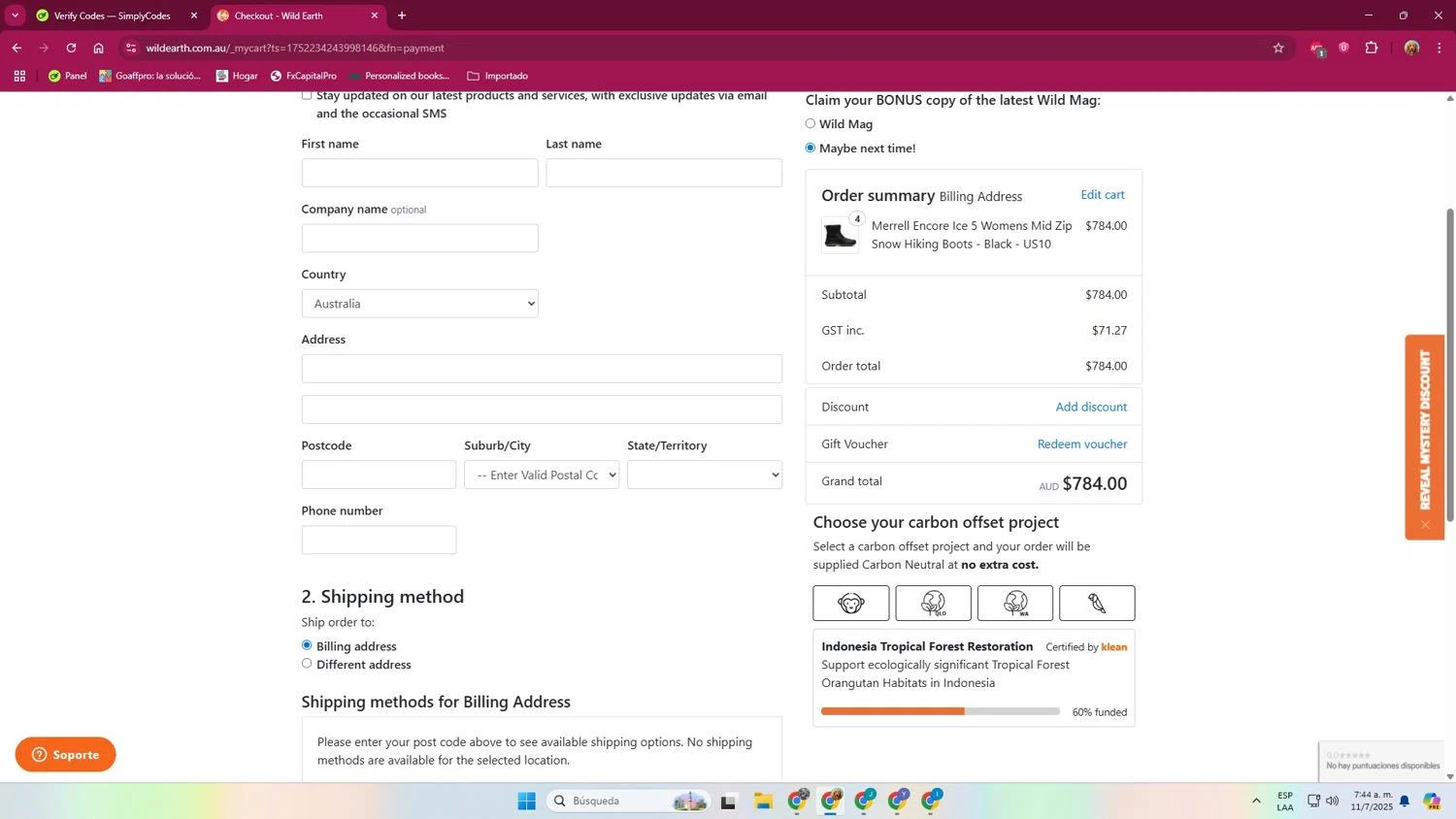Open the Suburb/City dropdown

click(x=542, y=475)
